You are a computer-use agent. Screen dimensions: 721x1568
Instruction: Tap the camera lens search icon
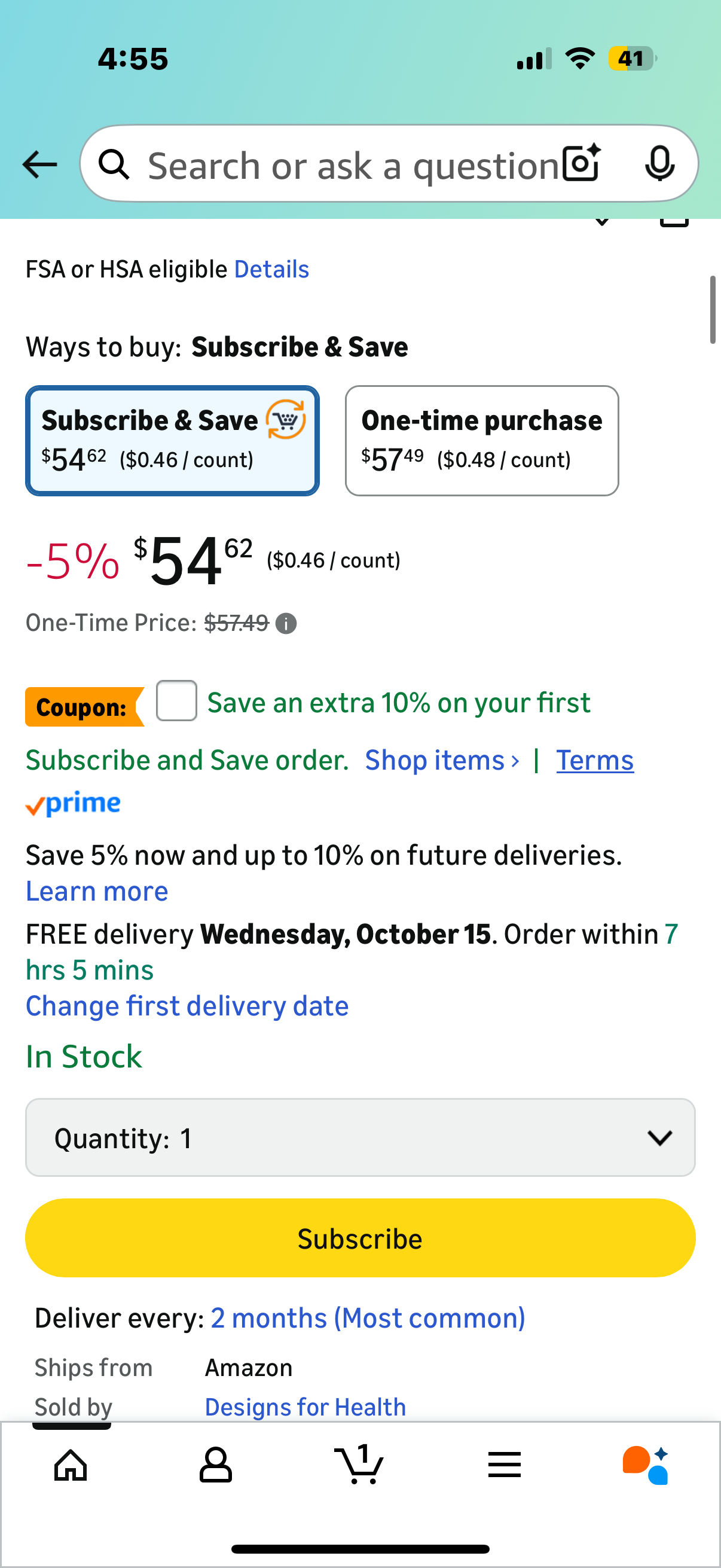[581, 164]
